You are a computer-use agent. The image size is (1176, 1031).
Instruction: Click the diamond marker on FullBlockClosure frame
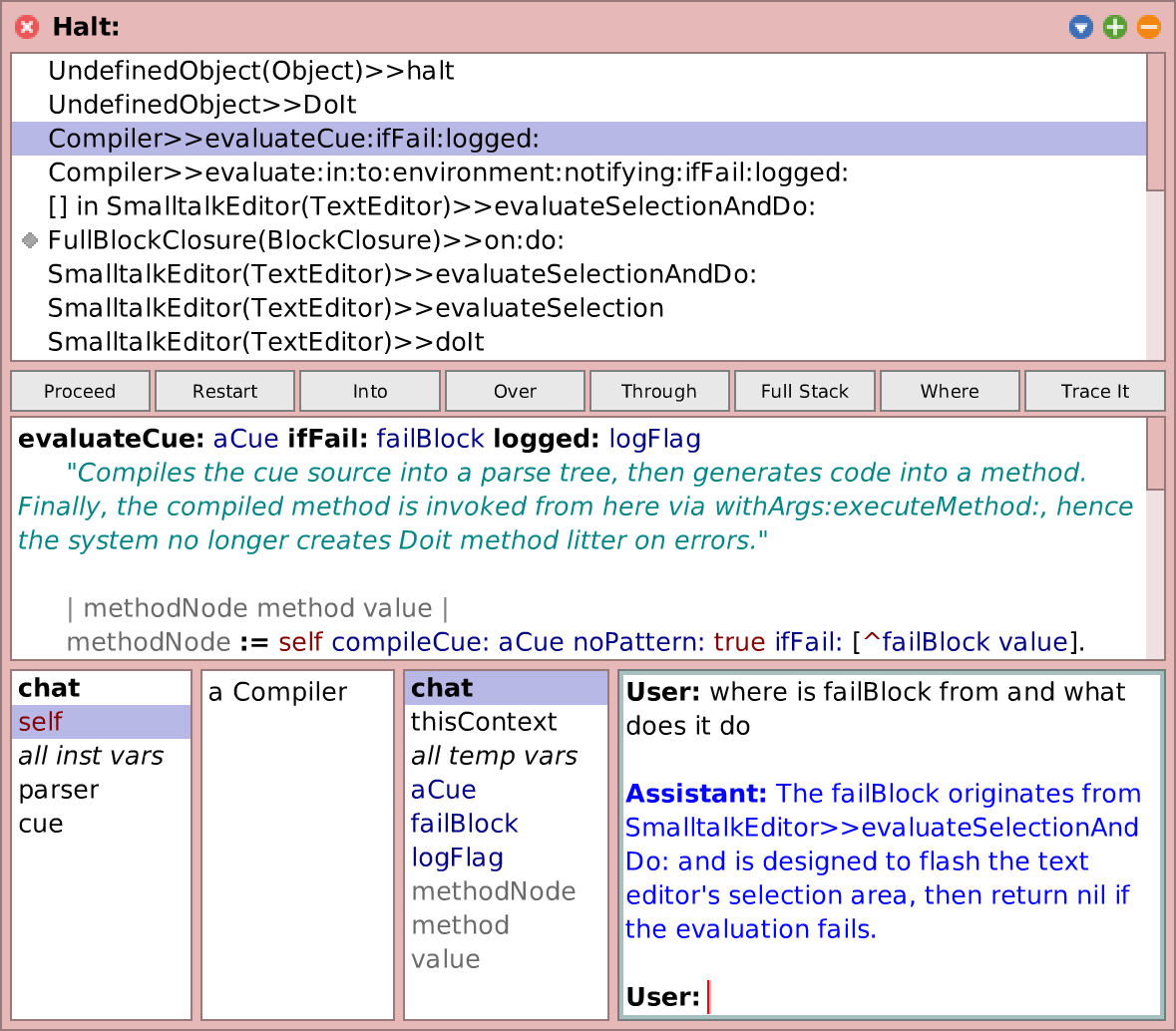tap(30, 239)
